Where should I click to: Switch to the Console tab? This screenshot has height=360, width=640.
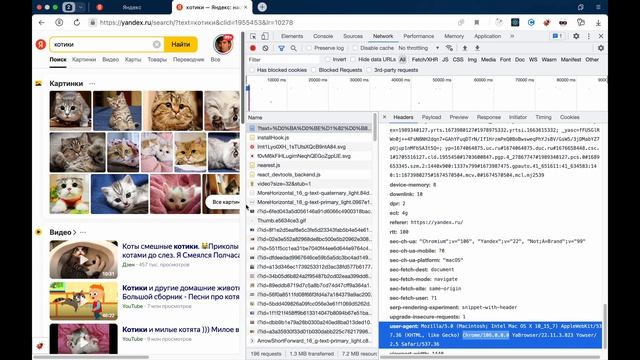pos(323,36)
